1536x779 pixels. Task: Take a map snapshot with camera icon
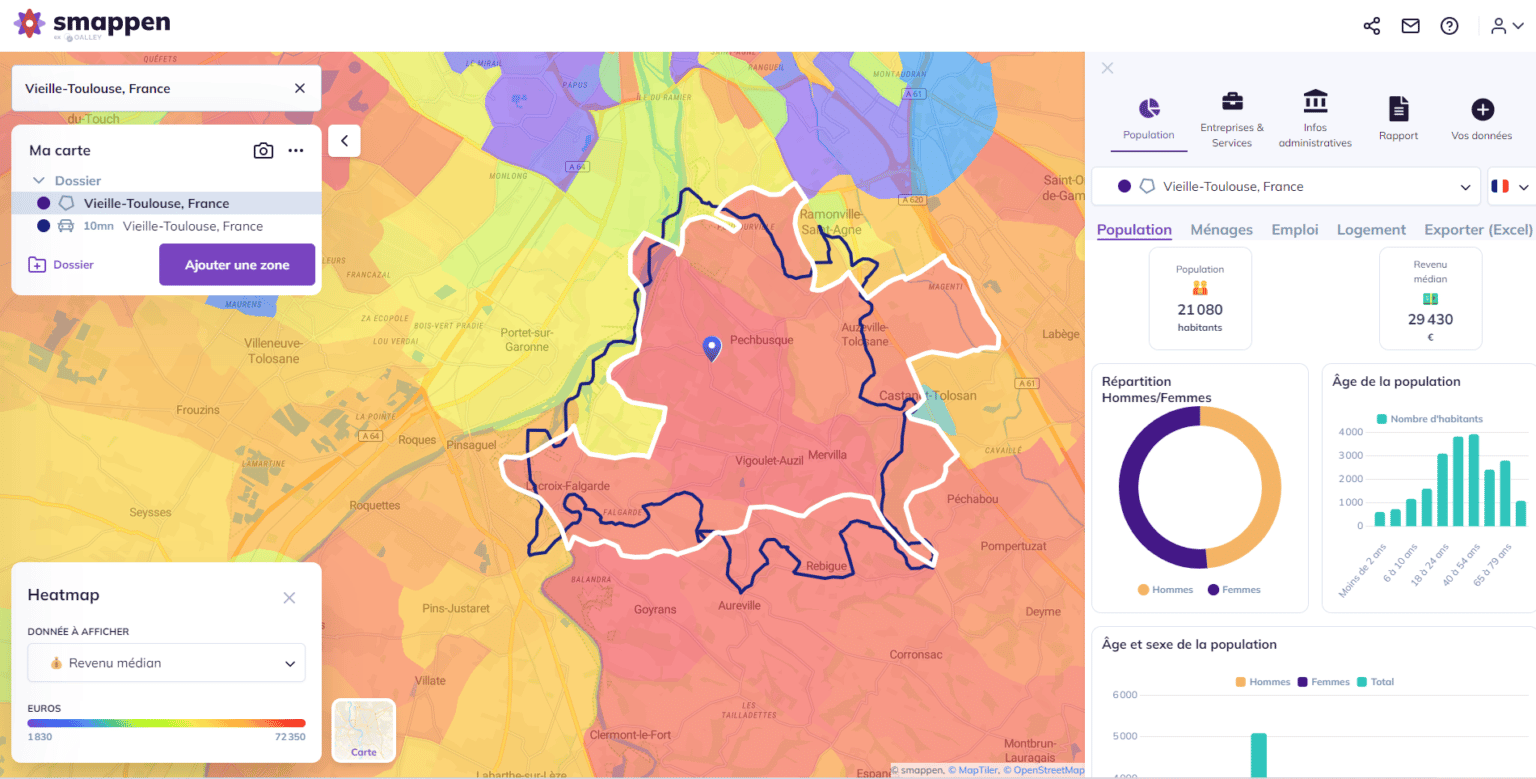click(263, 151)
